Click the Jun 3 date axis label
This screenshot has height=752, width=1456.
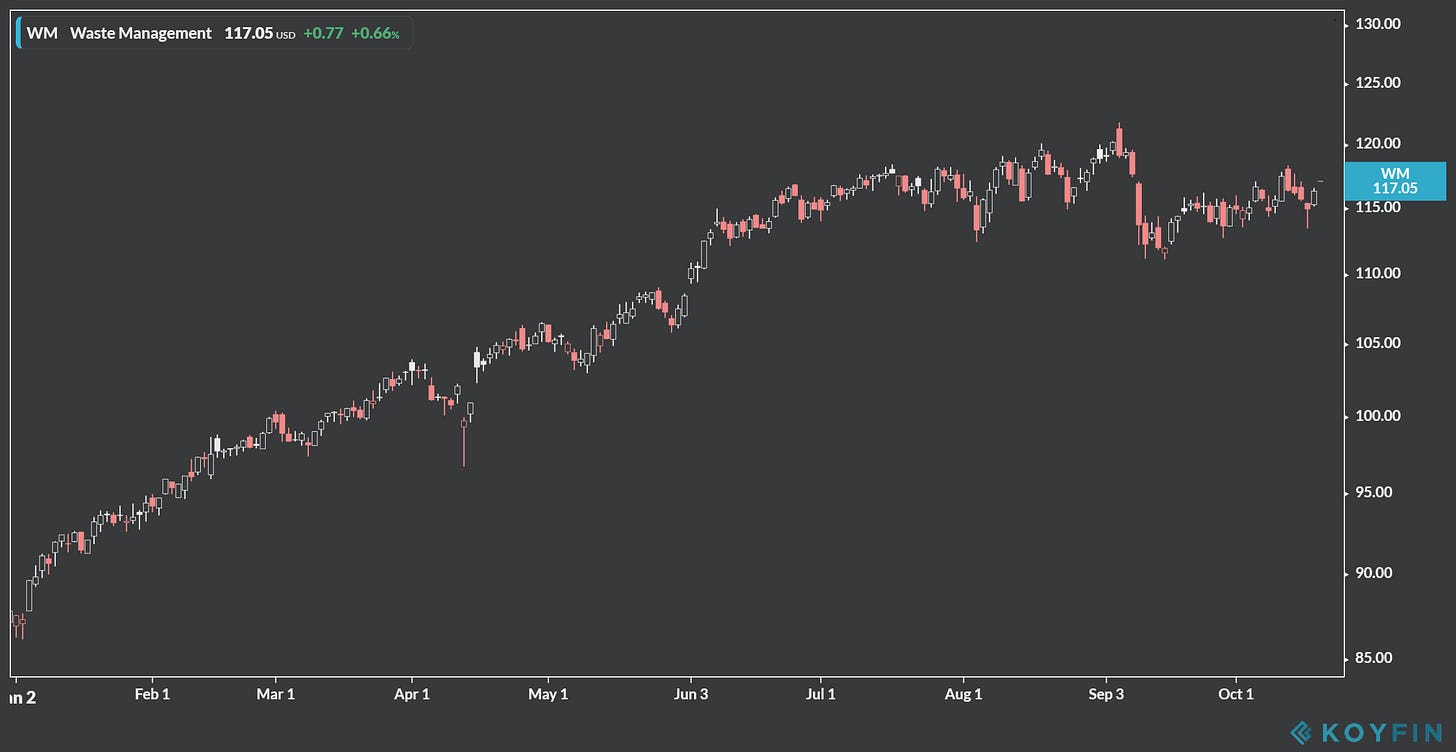(x=690, y=694)
